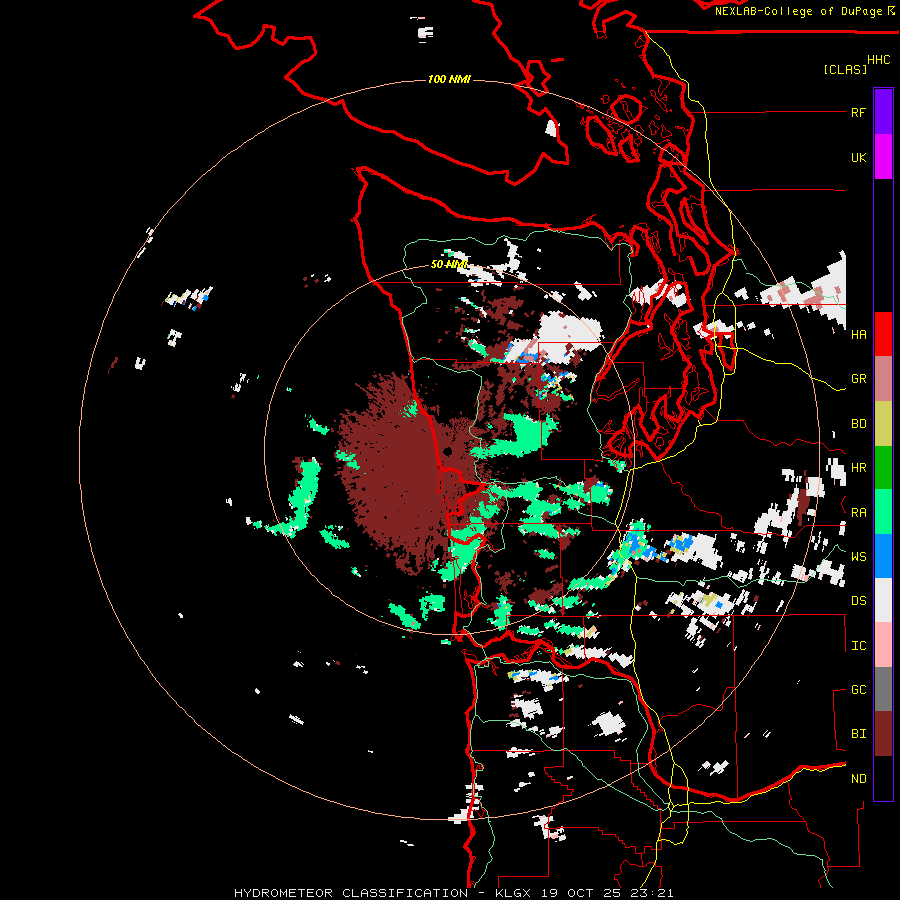Image resolution: width=900 pixels, height=900 pixels.
Task: Click the red HA hail legend swatch
Action: 883,334
